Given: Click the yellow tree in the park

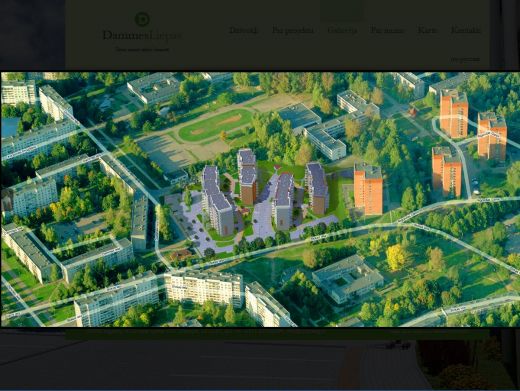Looking at the screenshot, I should pos(396,257).
